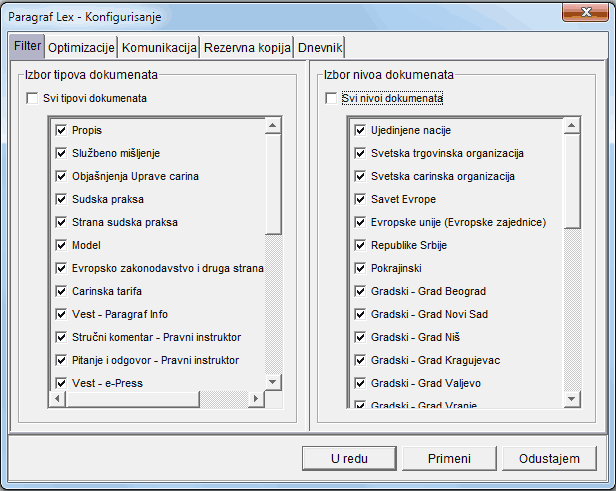Screen dimensions: 616x491
Task: Uncheck Carinska tarifa in the list
Action: pyautogui.click(x=61, y=291)
